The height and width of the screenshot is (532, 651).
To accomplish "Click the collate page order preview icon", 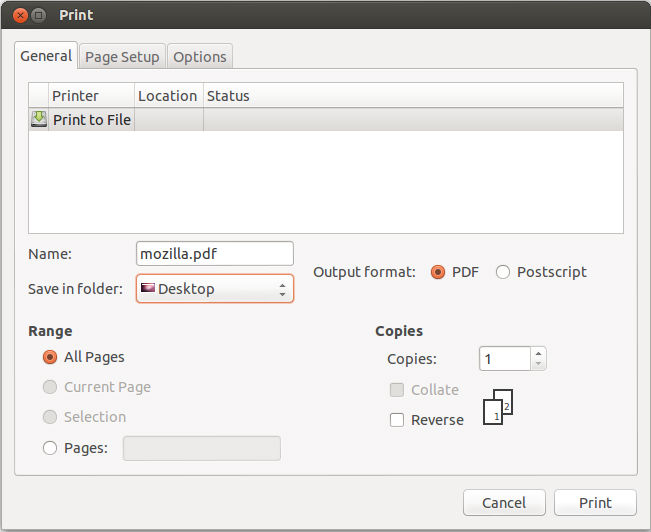I will [498, 407].
